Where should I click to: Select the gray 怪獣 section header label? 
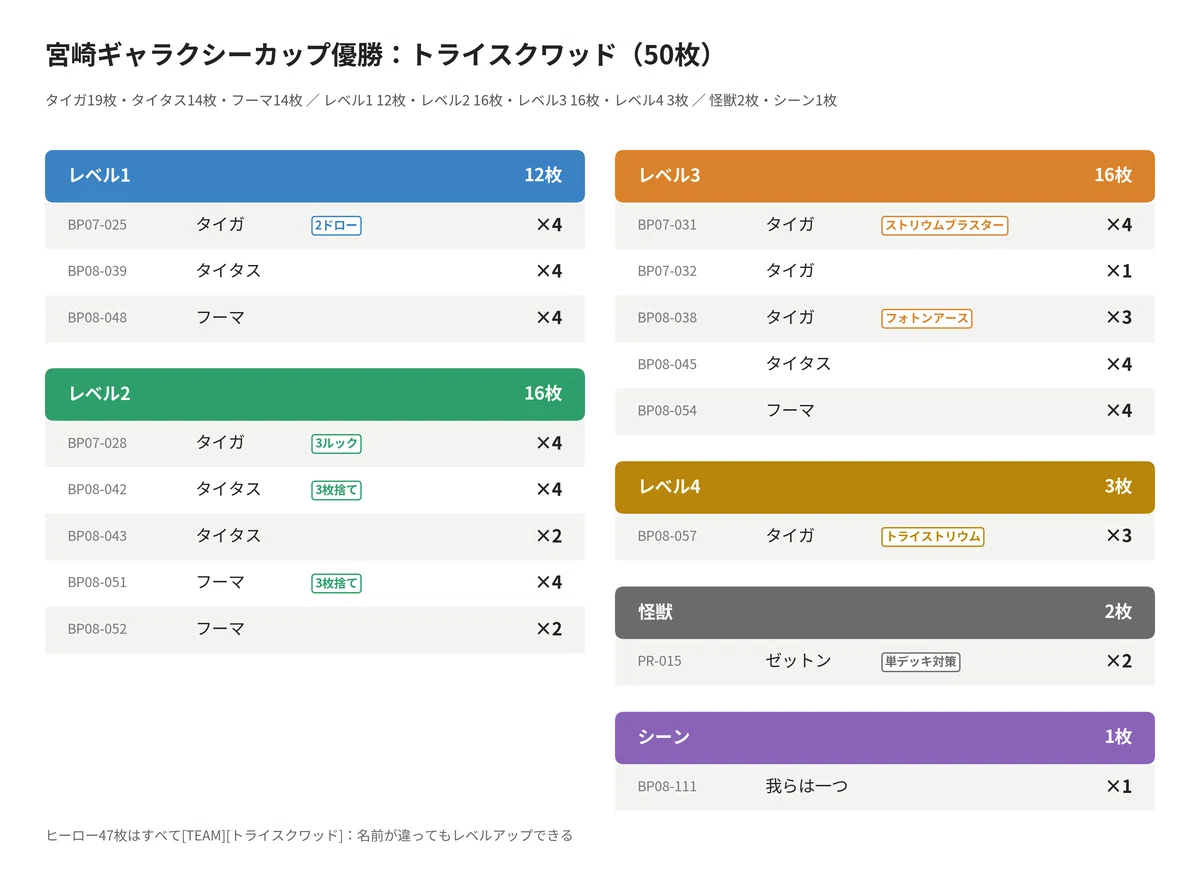pos(656,611)
